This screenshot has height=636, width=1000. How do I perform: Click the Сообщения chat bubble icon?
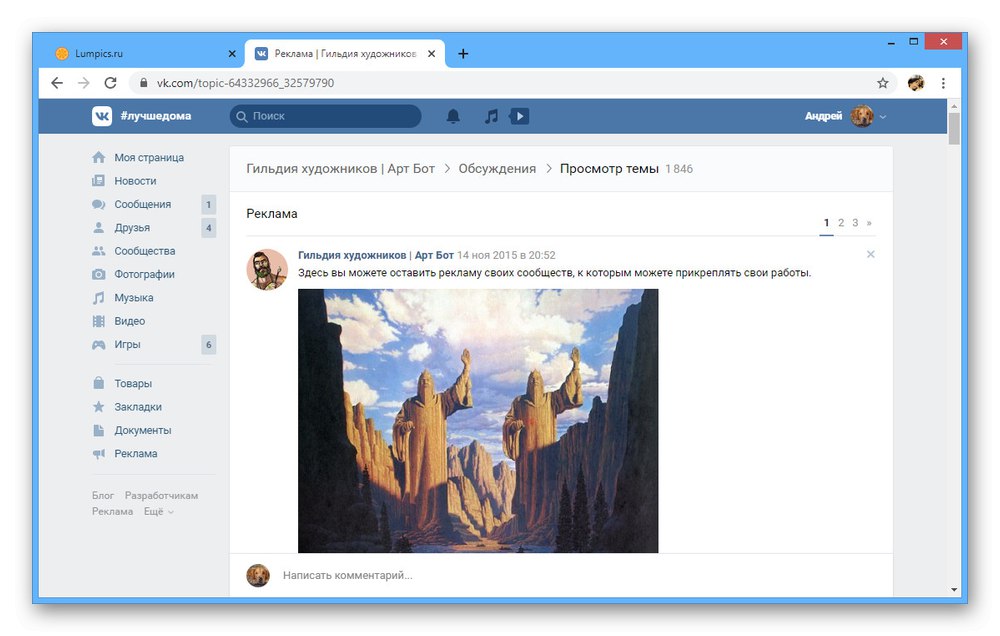click(x=98, y=204)
